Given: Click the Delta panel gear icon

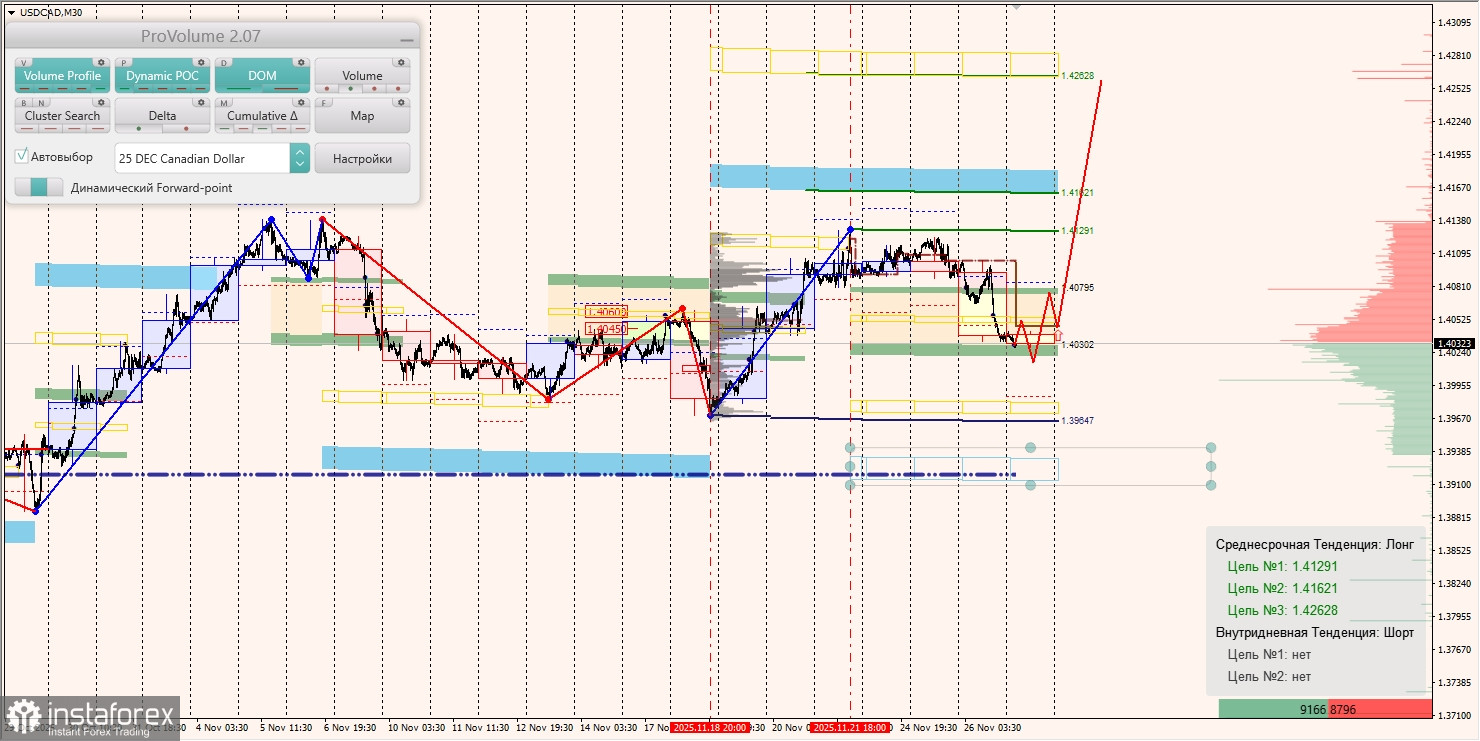Looking at the screenshot, I should (201, 103).
